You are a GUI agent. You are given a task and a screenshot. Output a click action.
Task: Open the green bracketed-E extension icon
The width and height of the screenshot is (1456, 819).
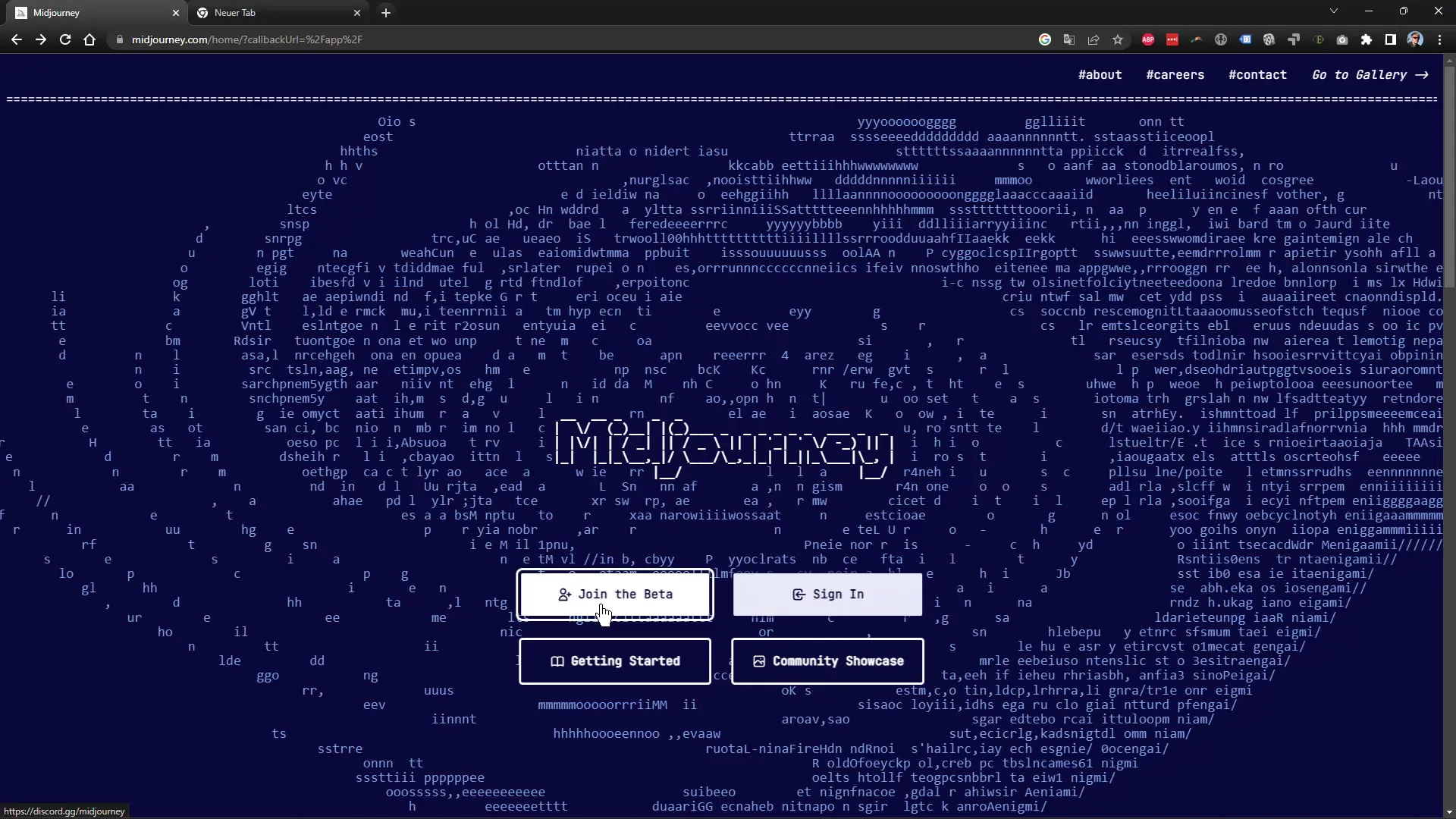[x=1318, y=39]
